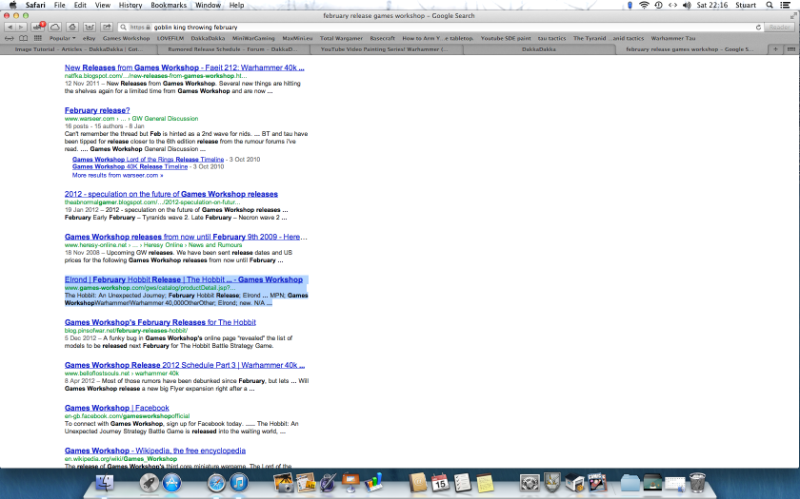Switch to the DakkaDakka tab

pyautogui.click(x=539, y=49)
